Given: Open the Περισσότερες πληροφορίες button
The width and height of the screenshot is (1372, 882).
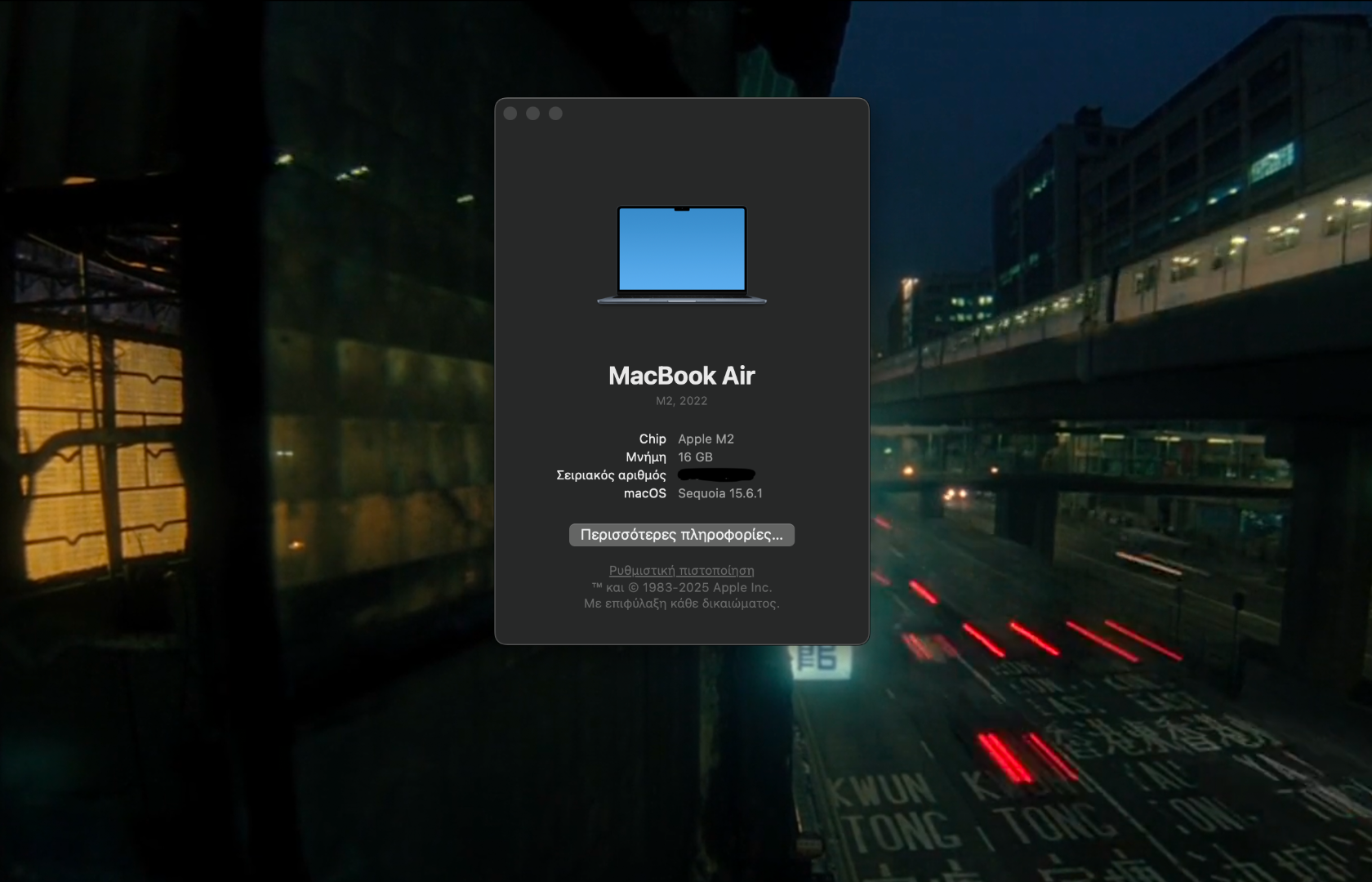Looking at the screenshot, I should point(681,535).
